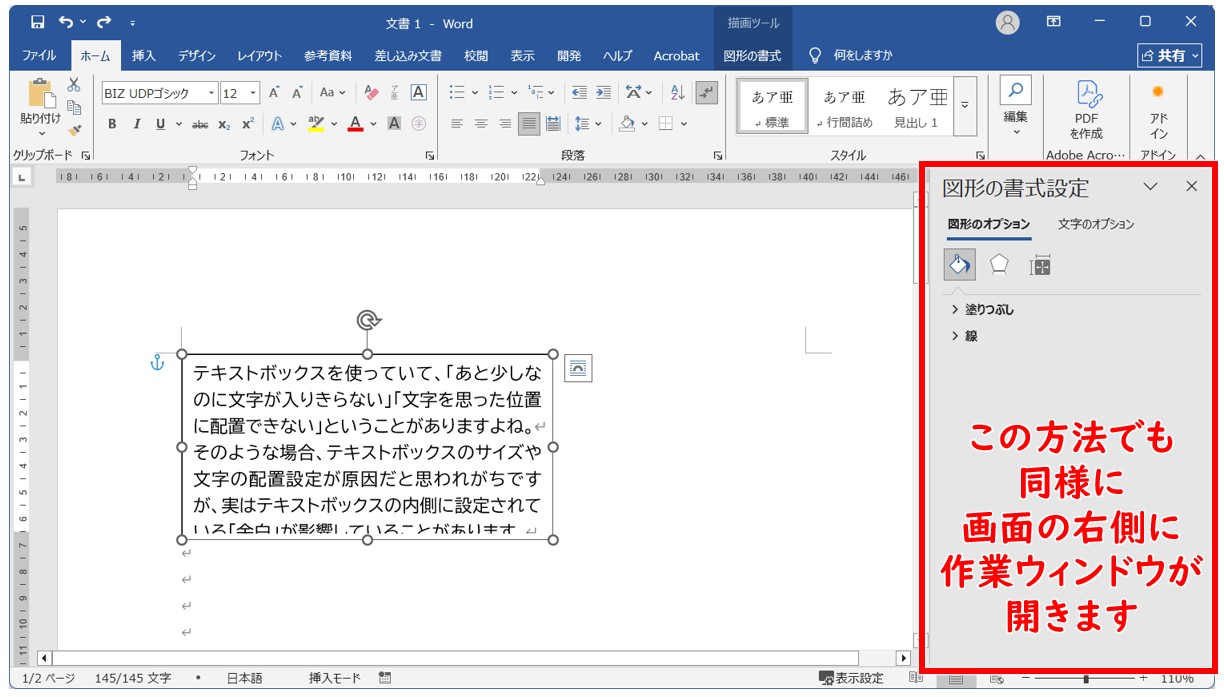Screen dimensions: 1224x697
Task: Open layout options icon beside text box
Action: (x=578, y=368)
